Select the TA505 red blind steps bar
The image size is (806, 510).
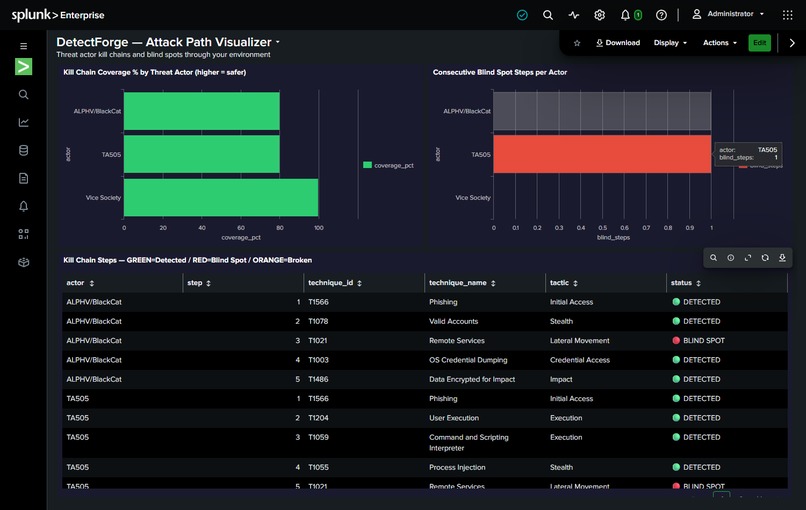pyautogui.click(x=602, y=154)
